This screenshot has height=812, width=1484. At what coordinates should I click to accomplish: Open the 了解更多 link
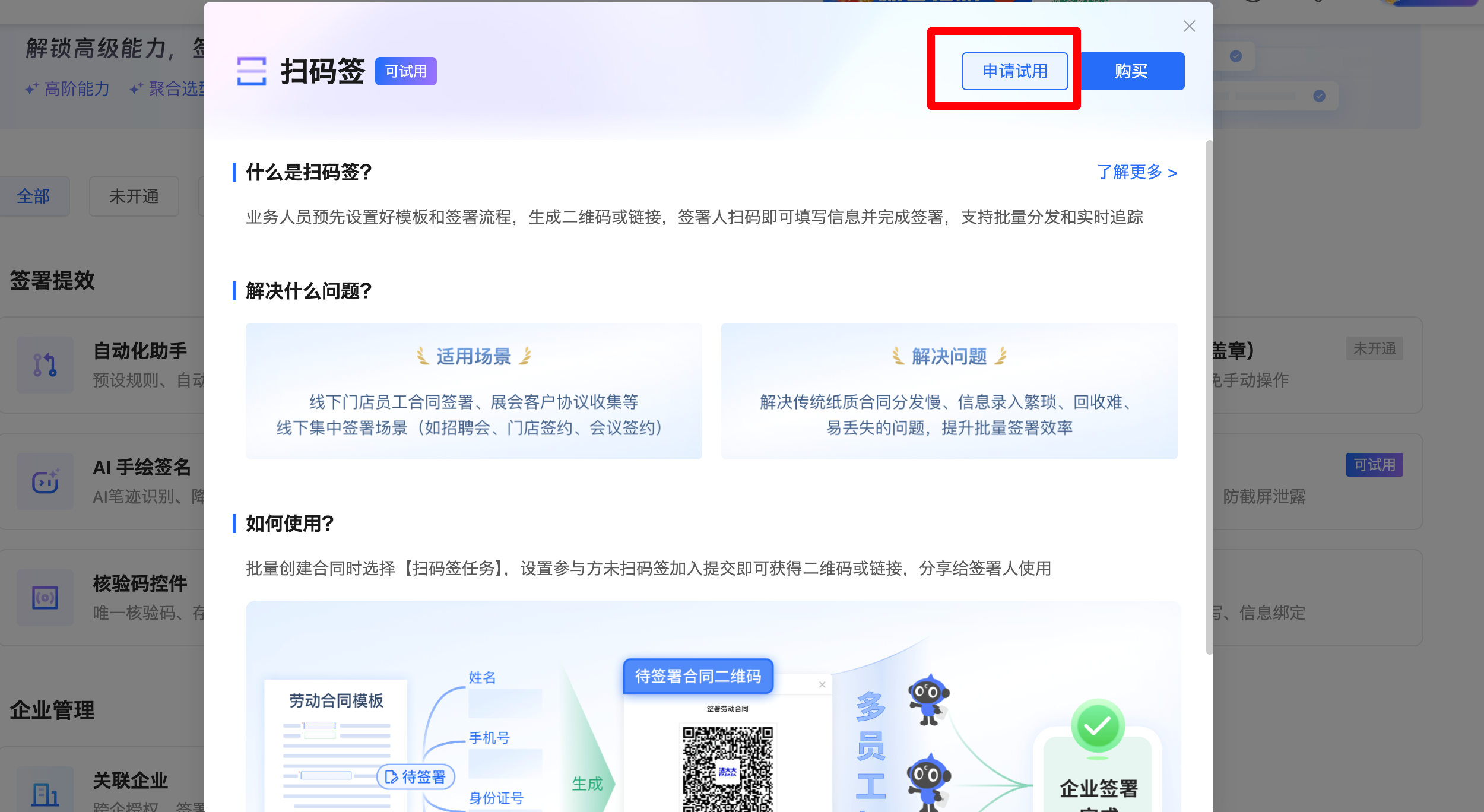pos(1137,172)
